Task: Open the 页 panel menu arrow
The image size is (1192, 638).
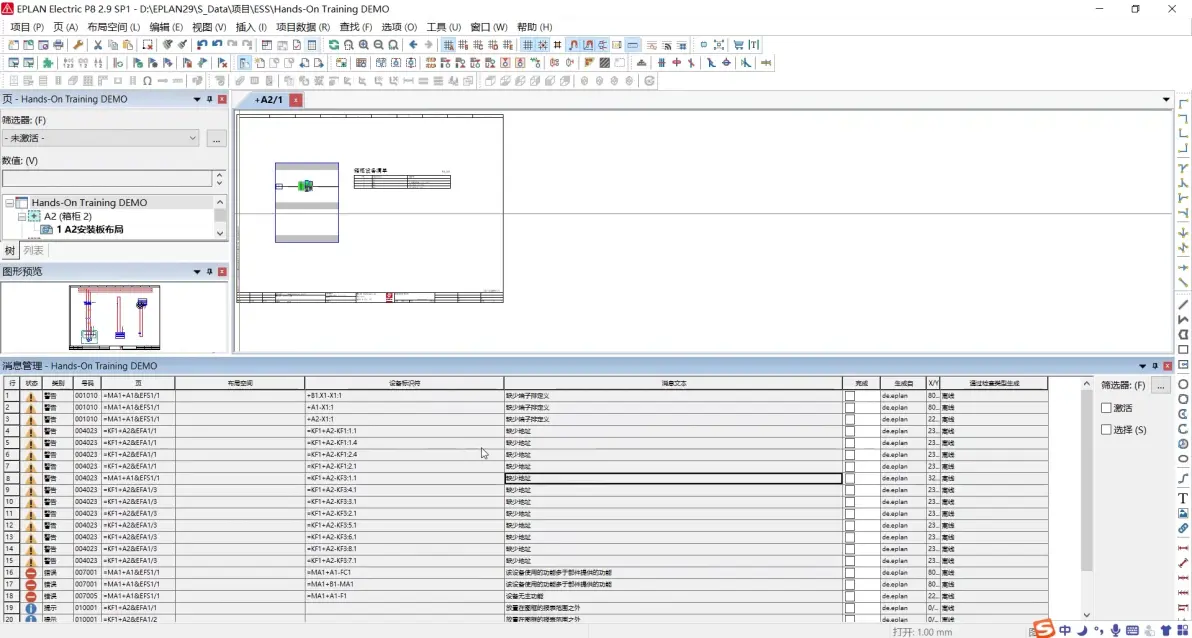Action: 197,100
